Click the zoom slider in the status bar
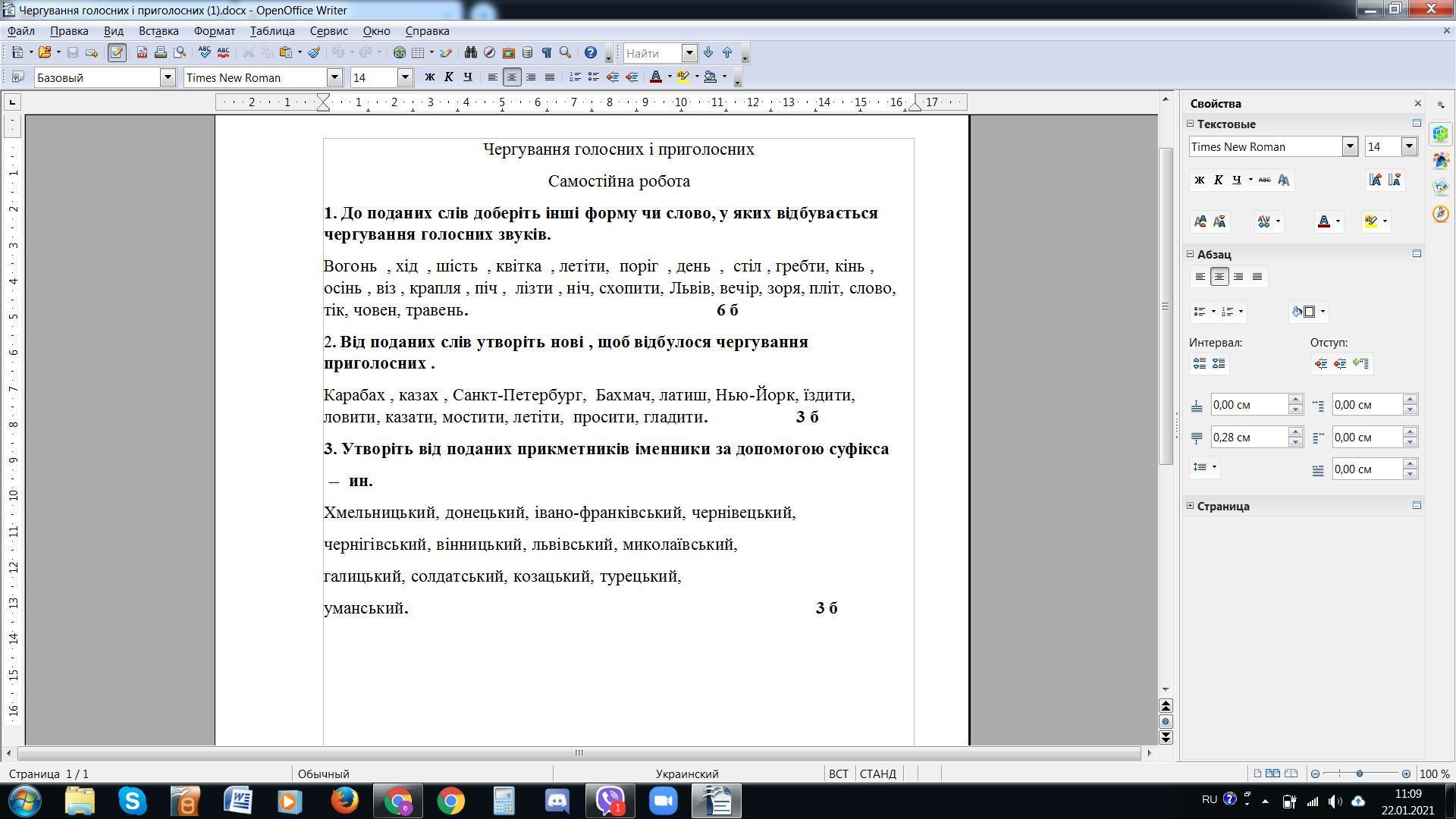The height and width of the screenshot is (819, 1456). (1360, 773)
